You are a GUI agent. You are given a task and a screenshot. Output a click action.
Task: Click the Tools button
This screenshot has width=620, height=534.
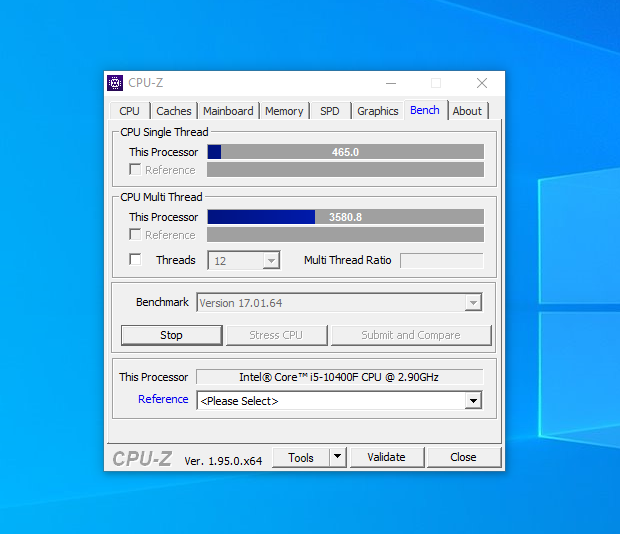click(301, 457)
